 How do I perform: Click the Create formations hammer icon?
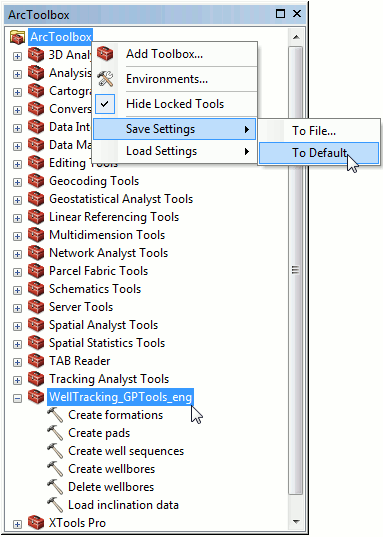(55, 415)
